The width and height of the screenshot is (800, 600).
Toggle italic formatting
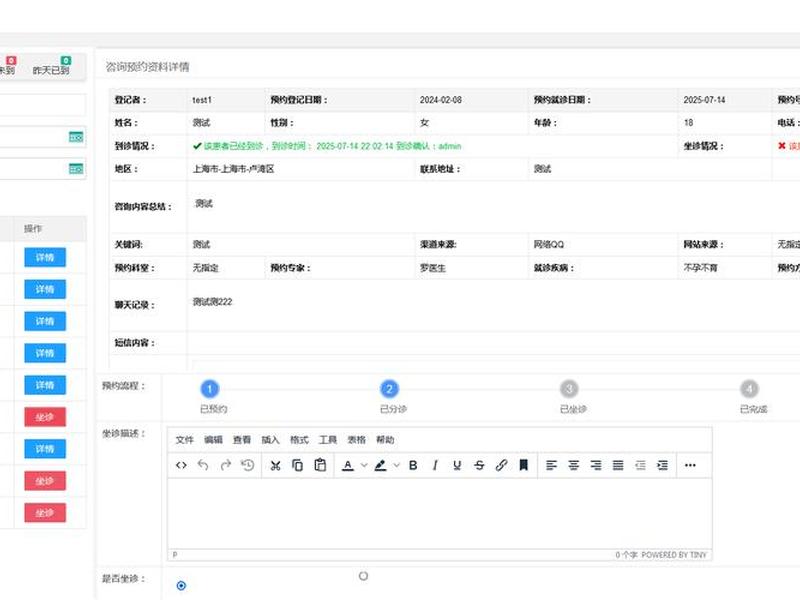[x=435, y=465]
